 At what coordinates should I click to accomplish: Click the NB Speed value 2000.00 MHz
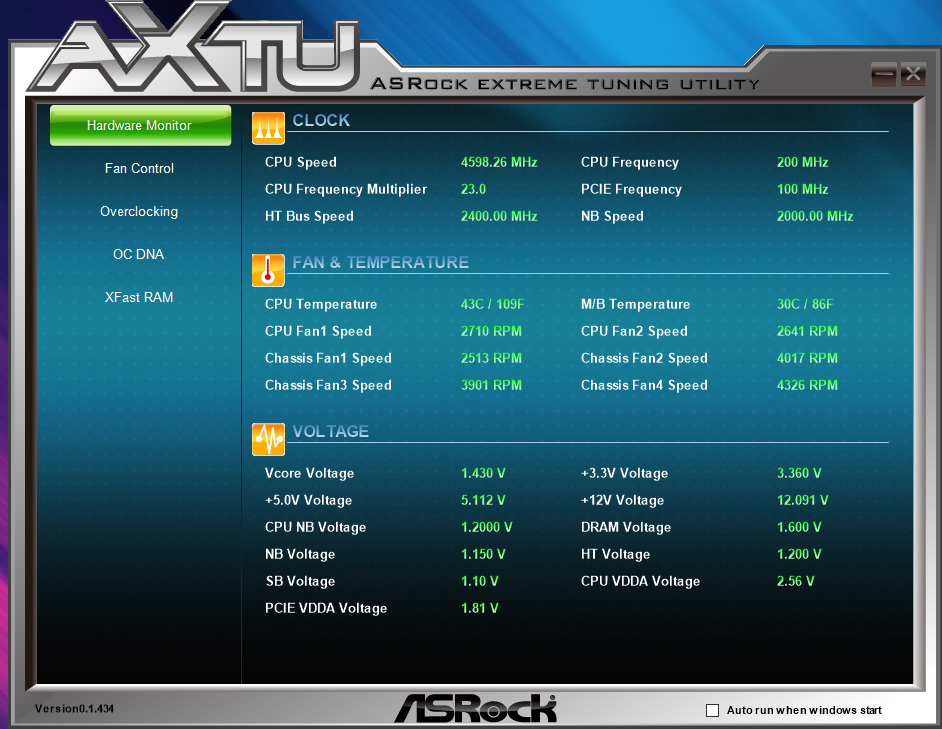pyautogui.click(x=815, y=216)
